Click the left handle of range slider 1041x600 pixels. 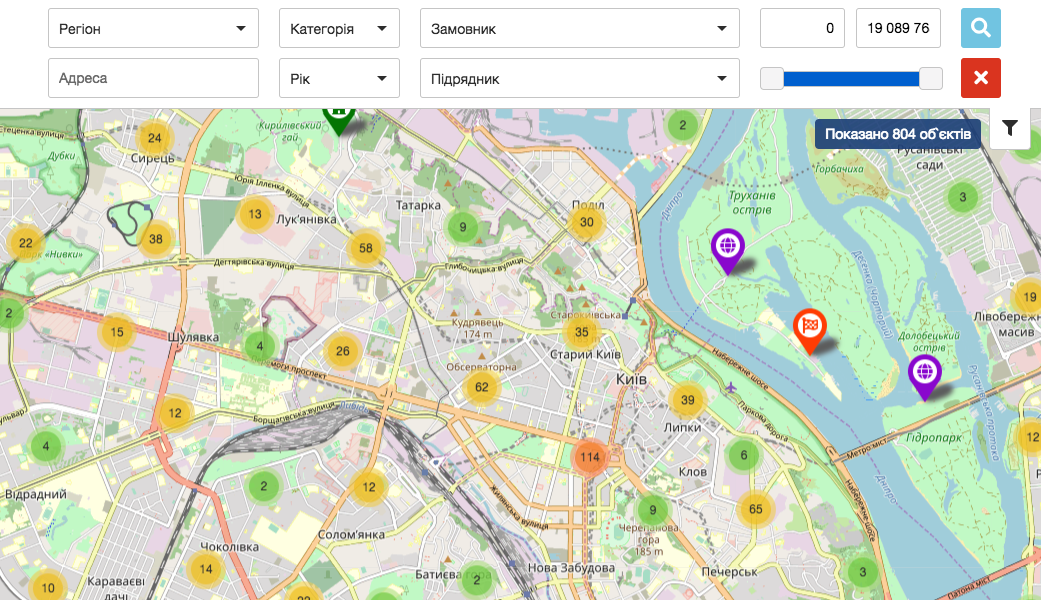coord(772,79)
